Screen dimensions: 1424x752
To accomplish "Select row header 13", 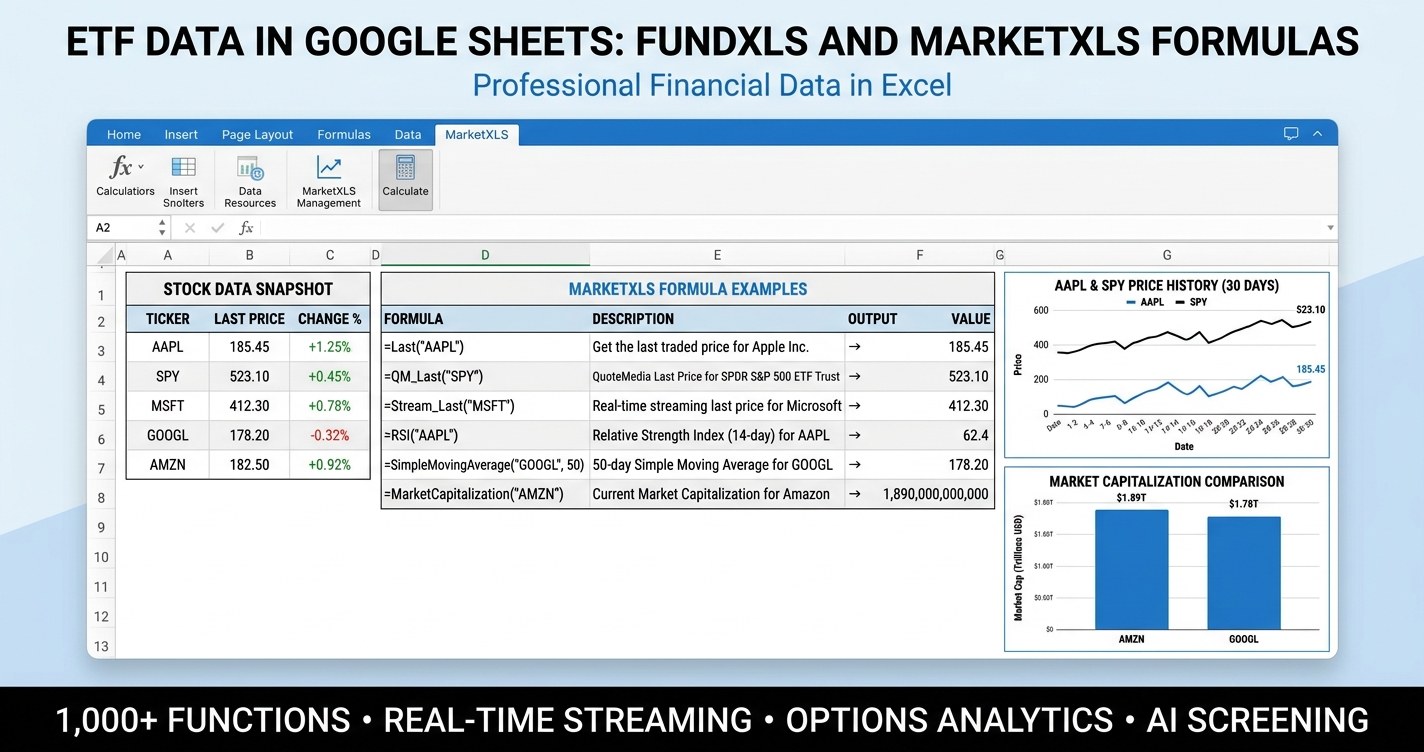I will pyautogui.click(x=101, y=646).
